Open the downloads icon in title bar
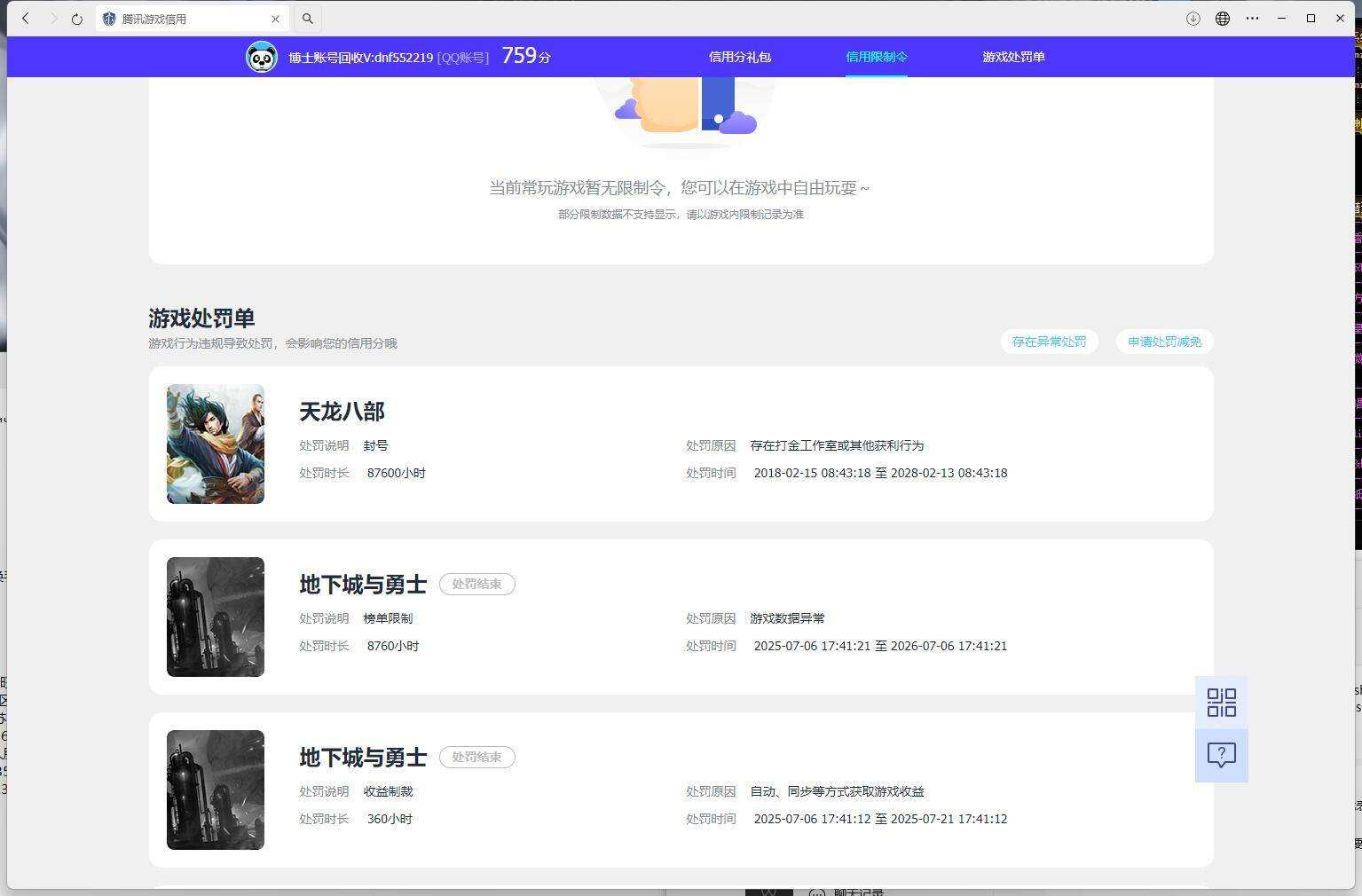The image size is (1362, 896). point(1193,19)
